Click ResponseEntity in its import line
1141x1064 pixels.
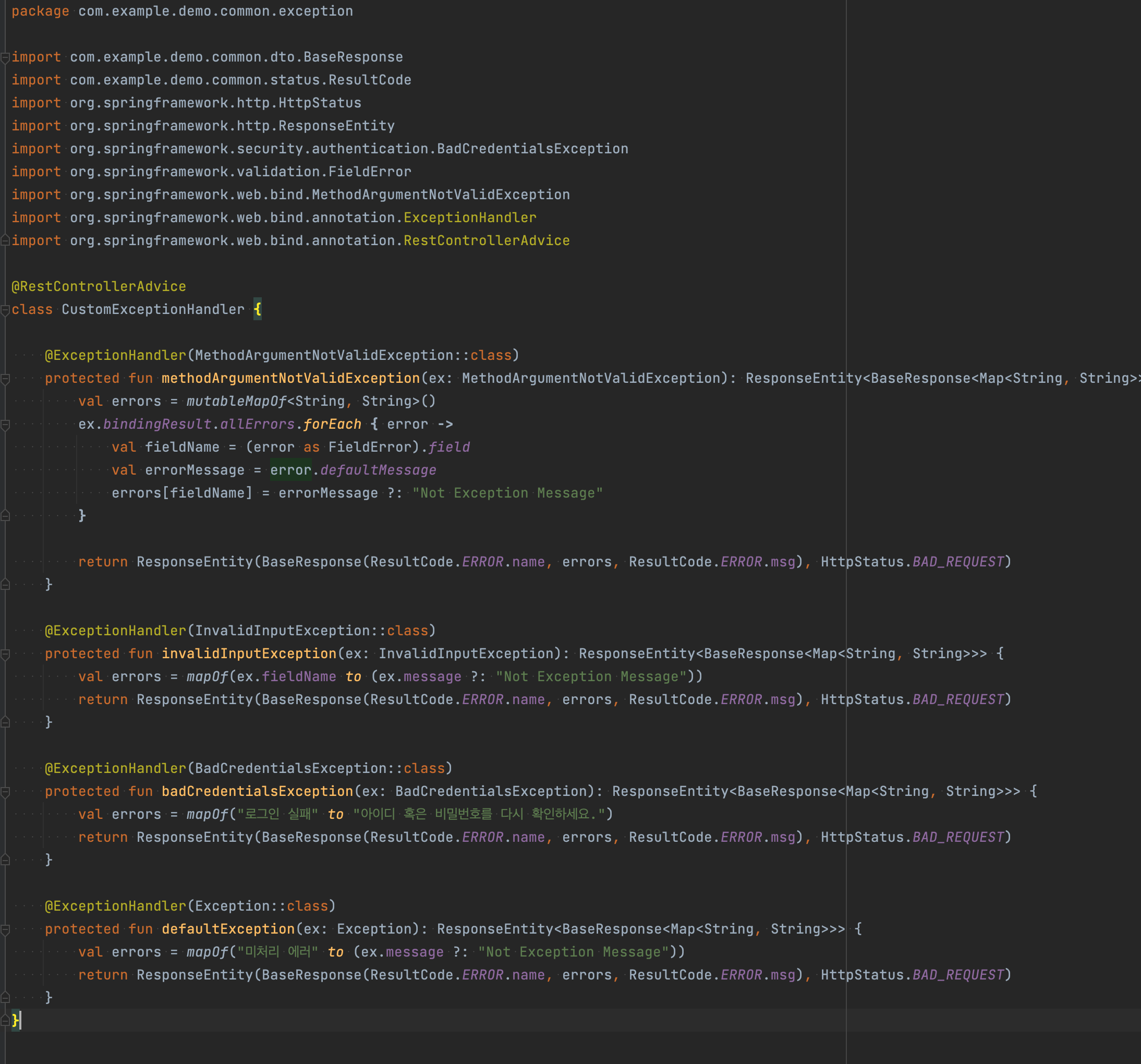(x=336, y=126)
